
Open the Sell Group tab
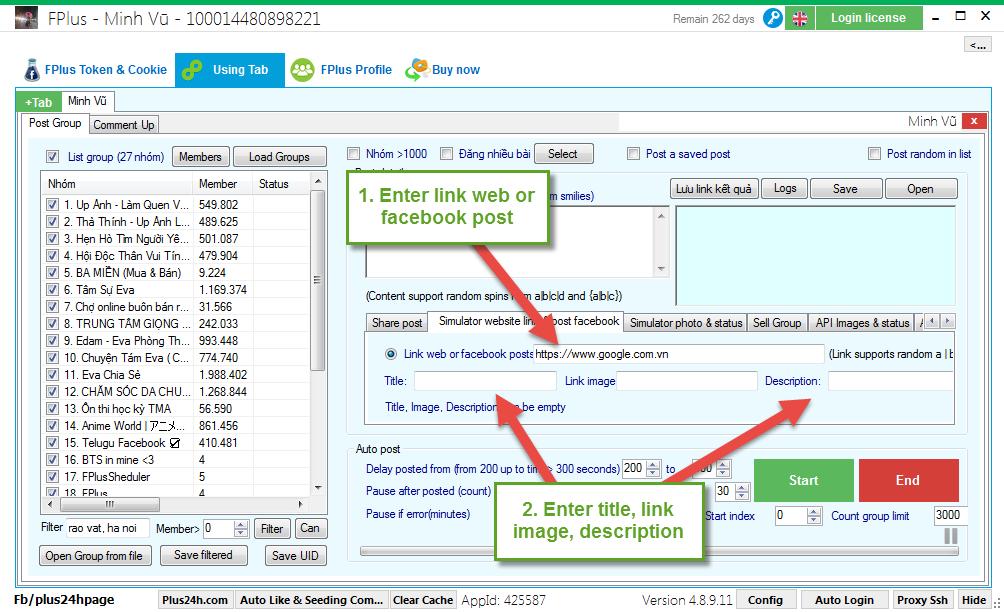click(x=777, y=323)
